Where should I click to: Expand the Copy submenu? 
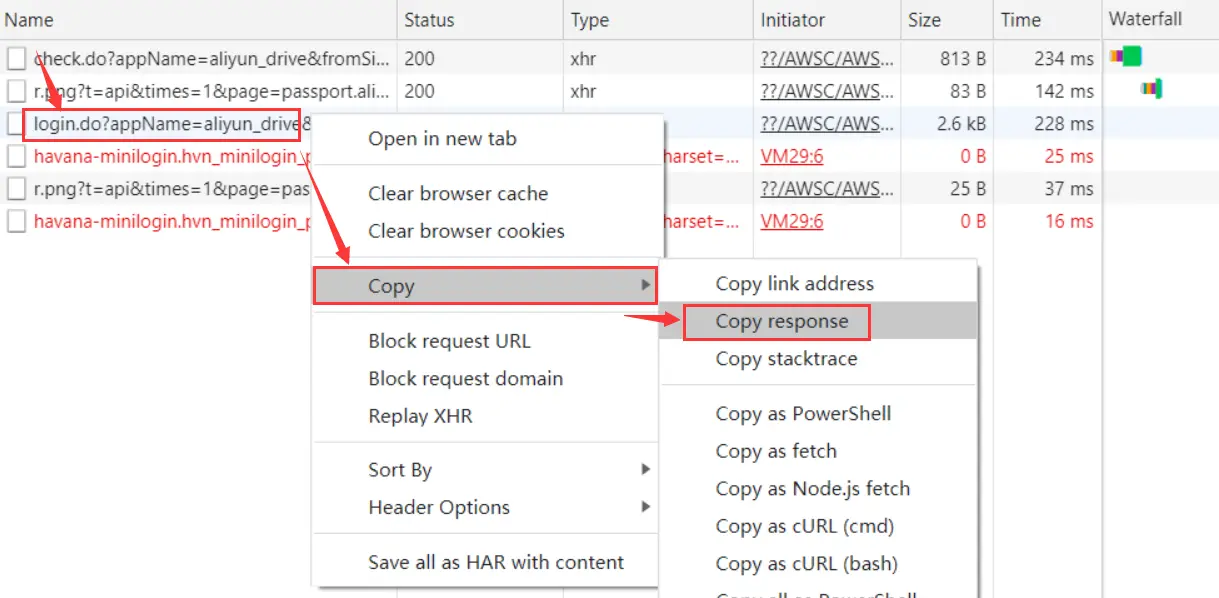(485, 286)
